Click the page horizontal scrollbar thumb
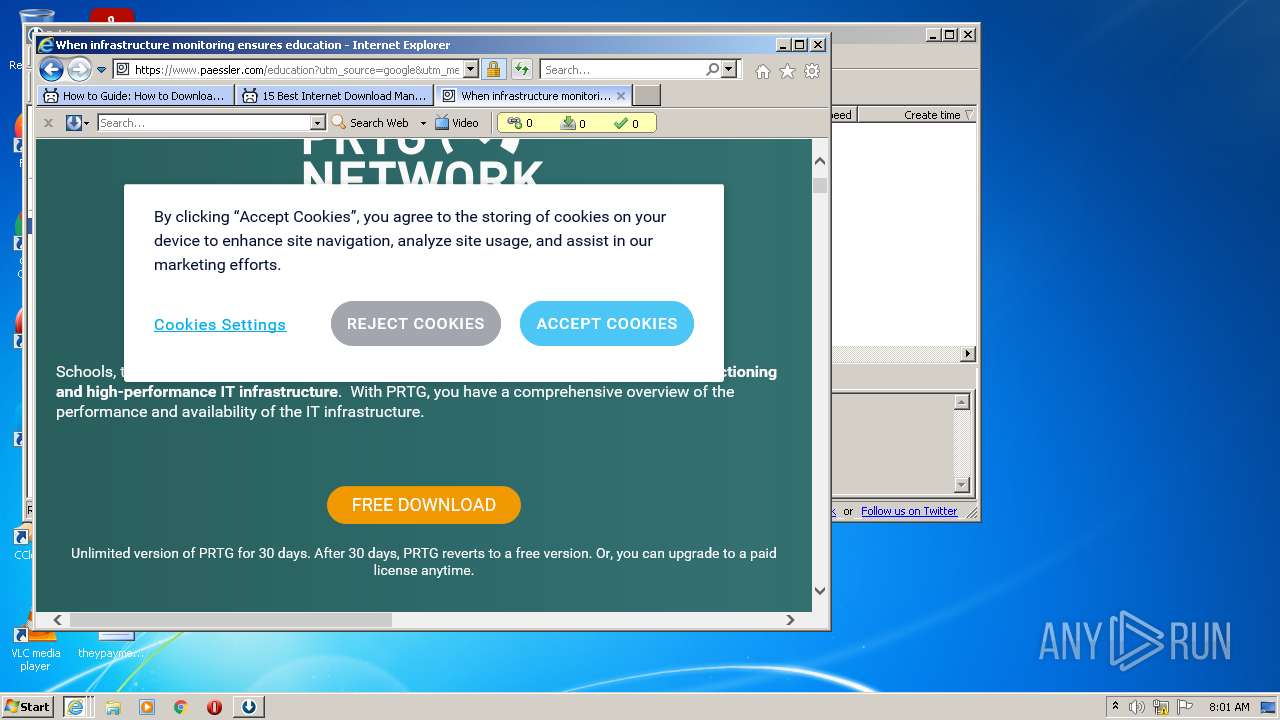Image resolution: width=1280 pixels, height=720 pixels. point(230,620)
